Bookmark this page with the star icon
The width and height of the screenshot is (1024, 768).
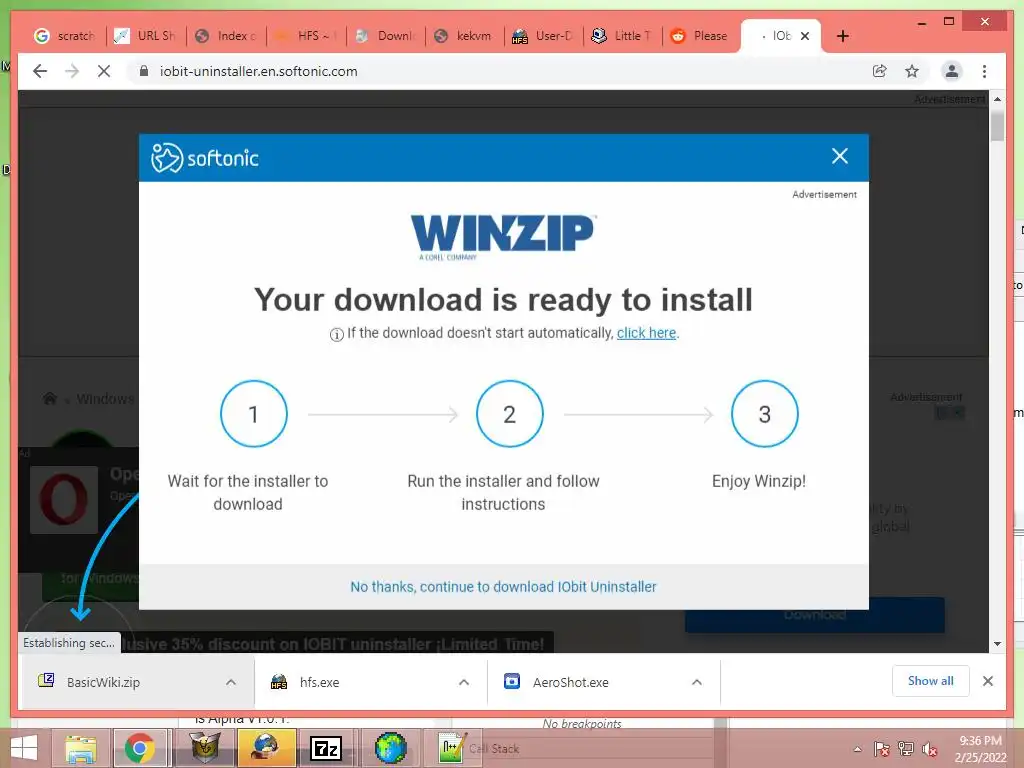pyautogui.click(x=912, y=71)
